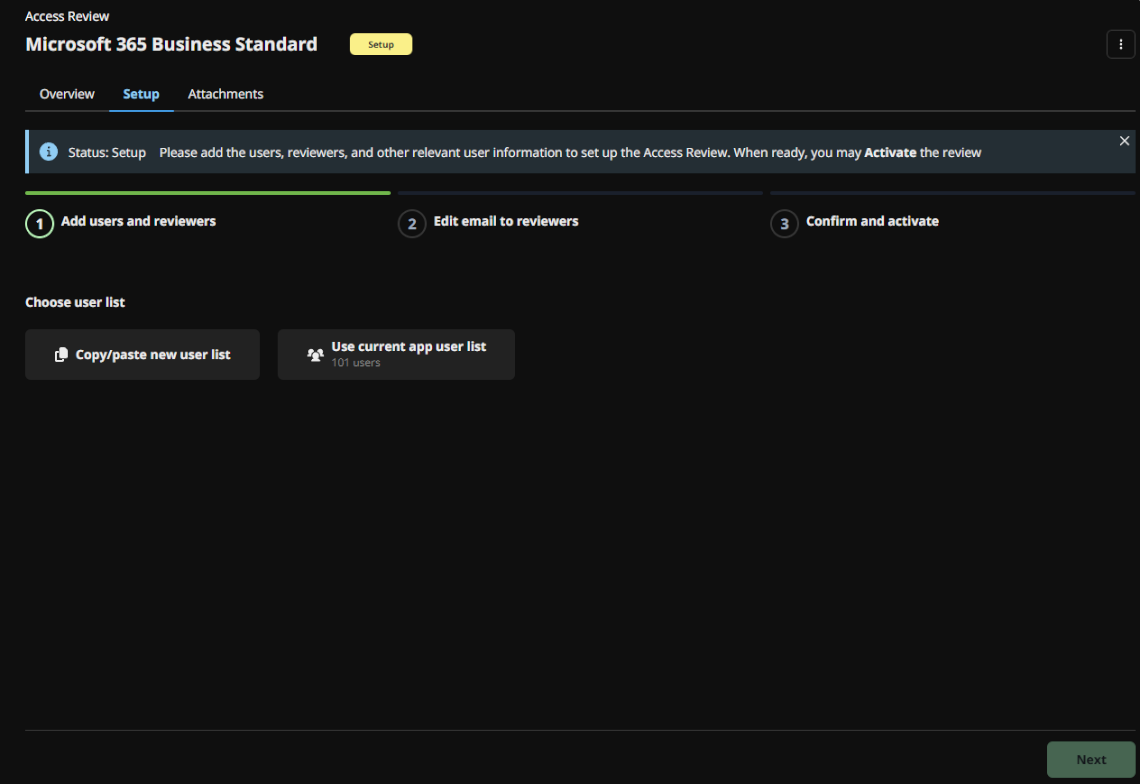Click the info icon in the status banner
The image size is (1140, 784).
(48, 151)
